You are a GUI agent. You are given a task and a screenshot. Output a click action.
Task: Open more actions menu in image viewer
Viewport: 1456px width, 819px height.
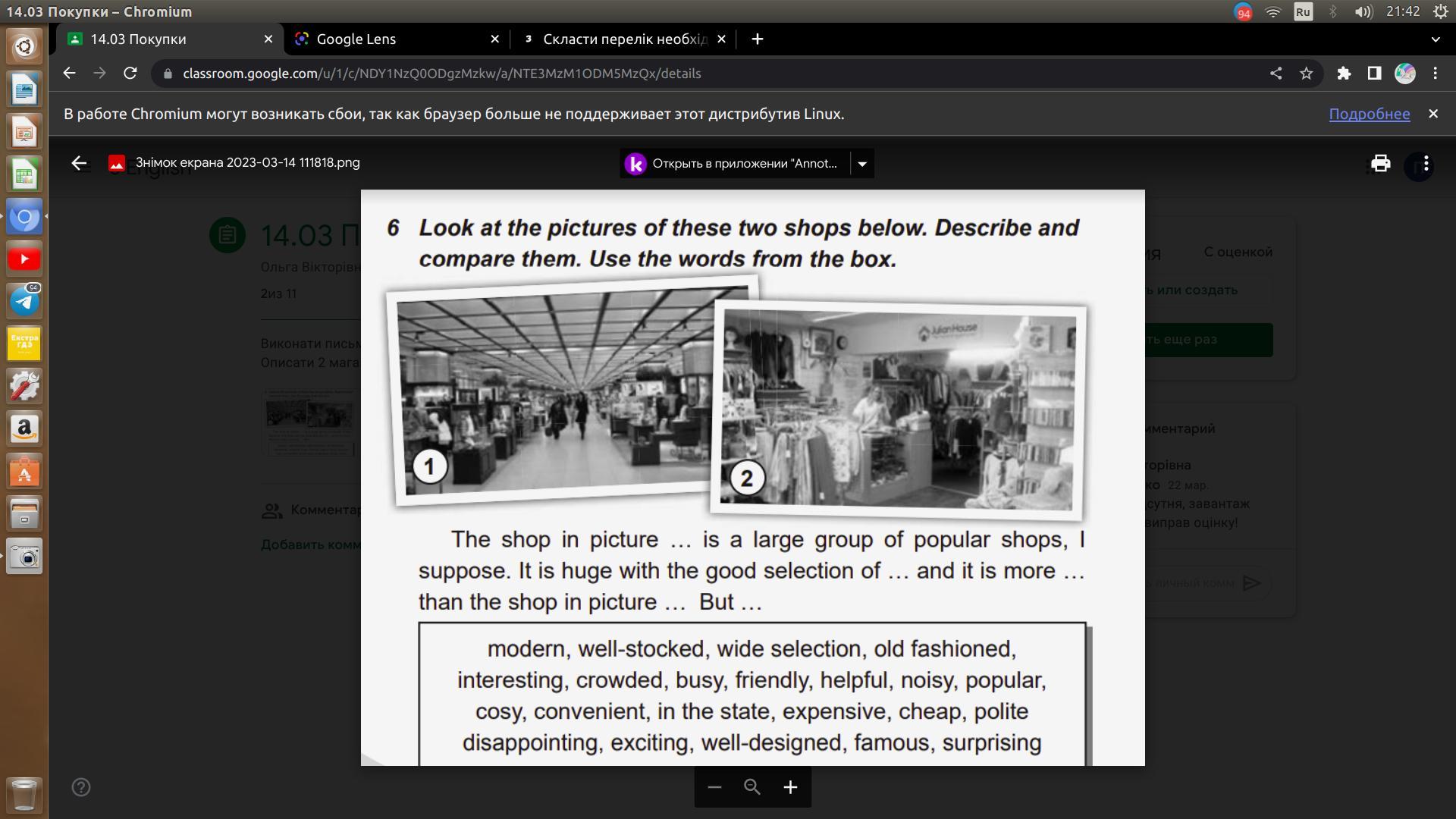pos(1426,164)
